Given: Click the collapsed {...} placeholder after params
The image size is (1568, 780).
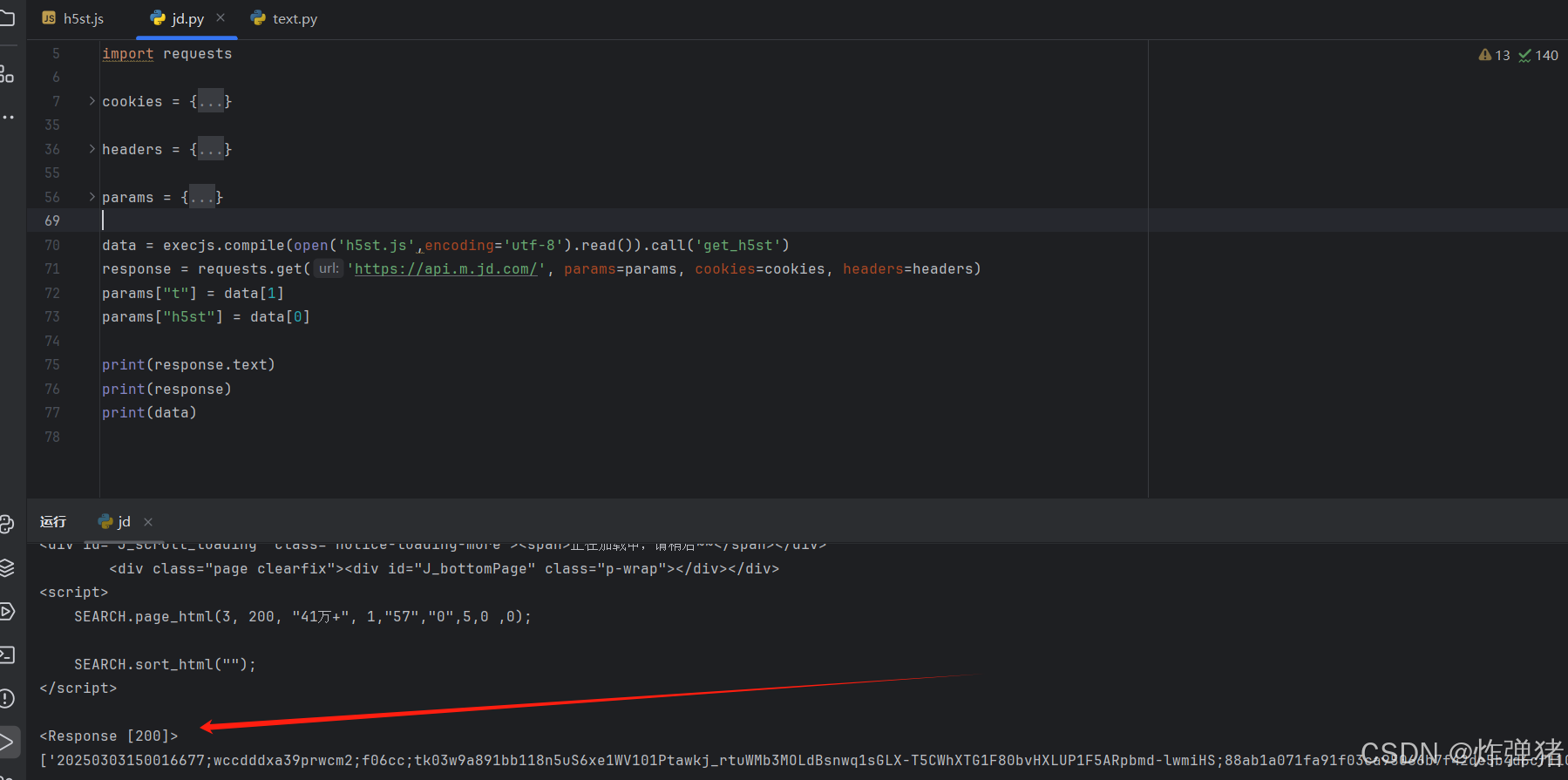Looking at the screenshot, I should [x=202, y=197].
